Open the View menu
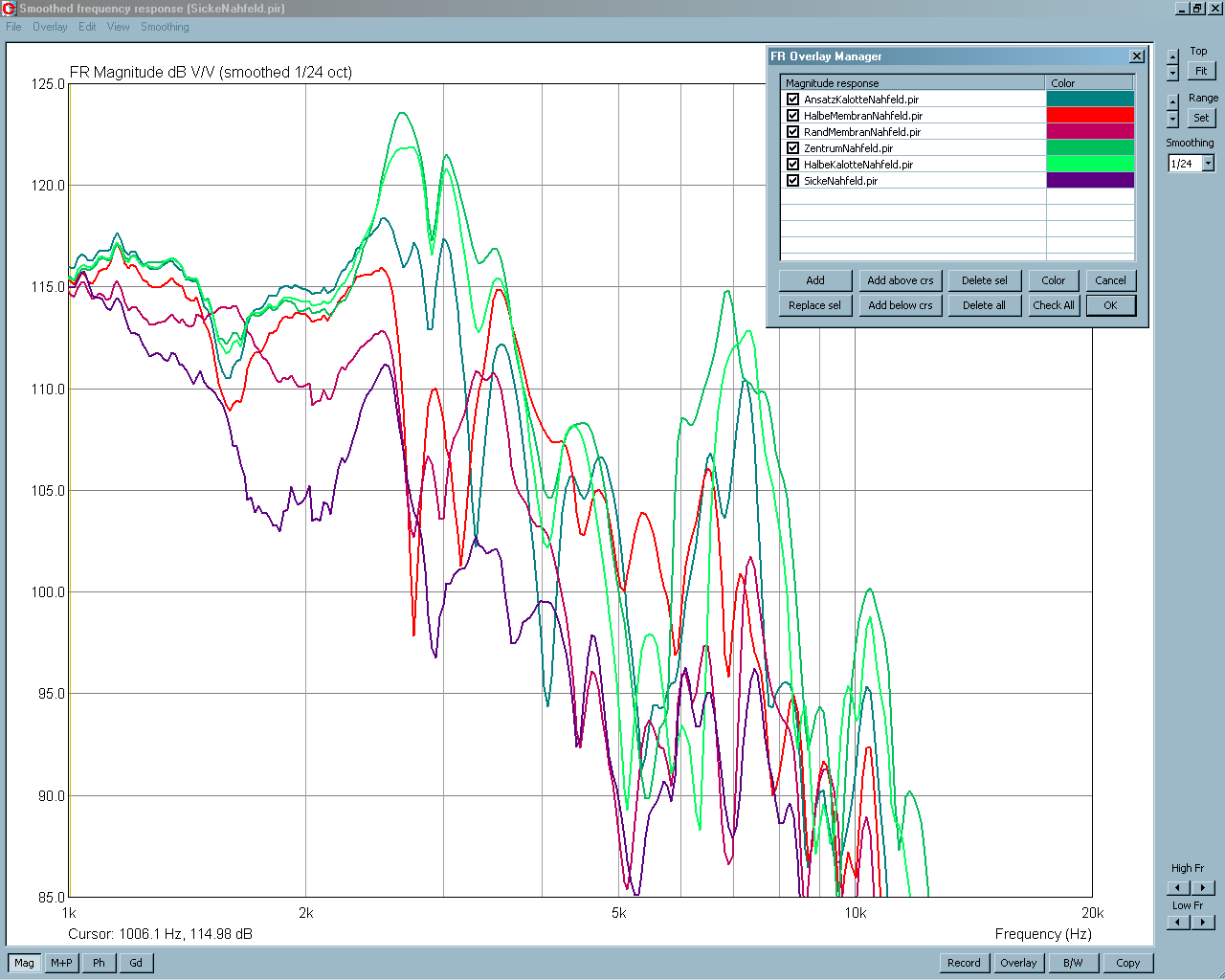Screen dimensions: 1225x980 coord(119,27)
